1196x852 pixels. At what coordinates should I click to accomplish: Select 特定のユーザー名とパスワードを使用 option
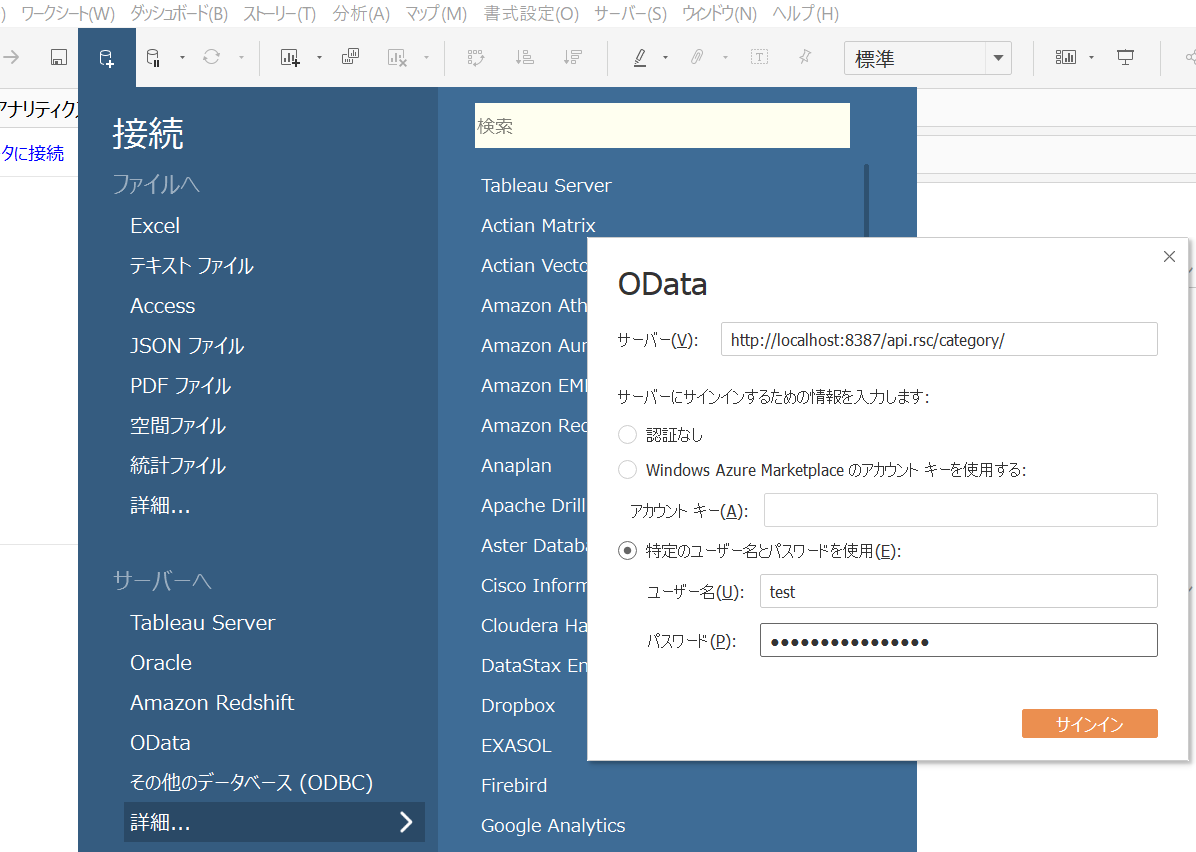629,550
